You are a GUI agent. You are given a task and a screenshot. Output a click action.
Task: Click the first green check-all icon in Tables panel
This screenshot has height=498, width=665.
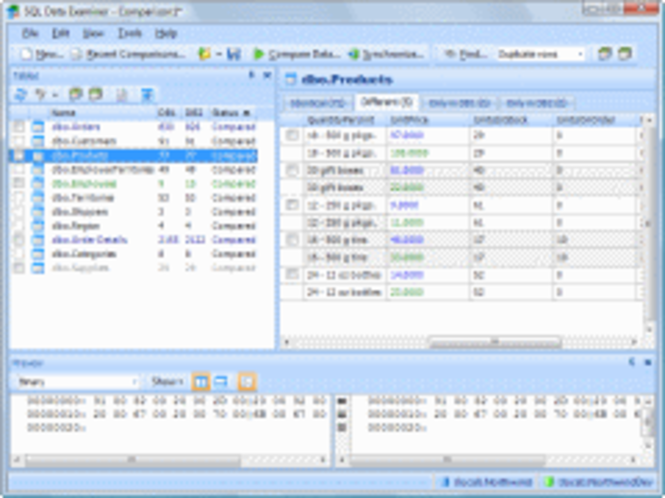tap(75, 94)
